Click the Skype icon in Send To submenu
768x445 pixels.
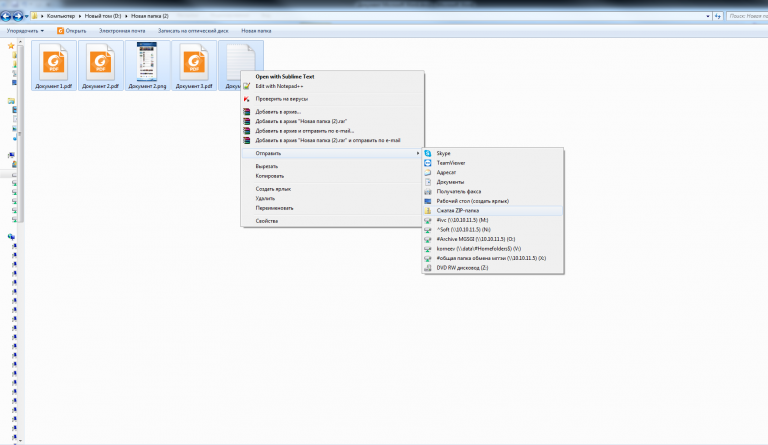429,153
